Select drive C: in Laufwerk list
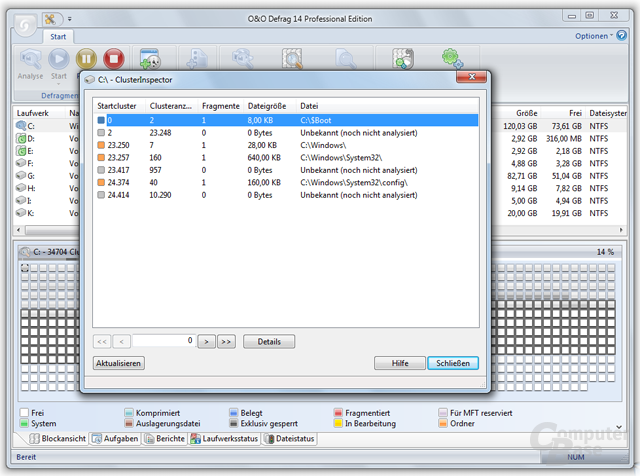 31,126
